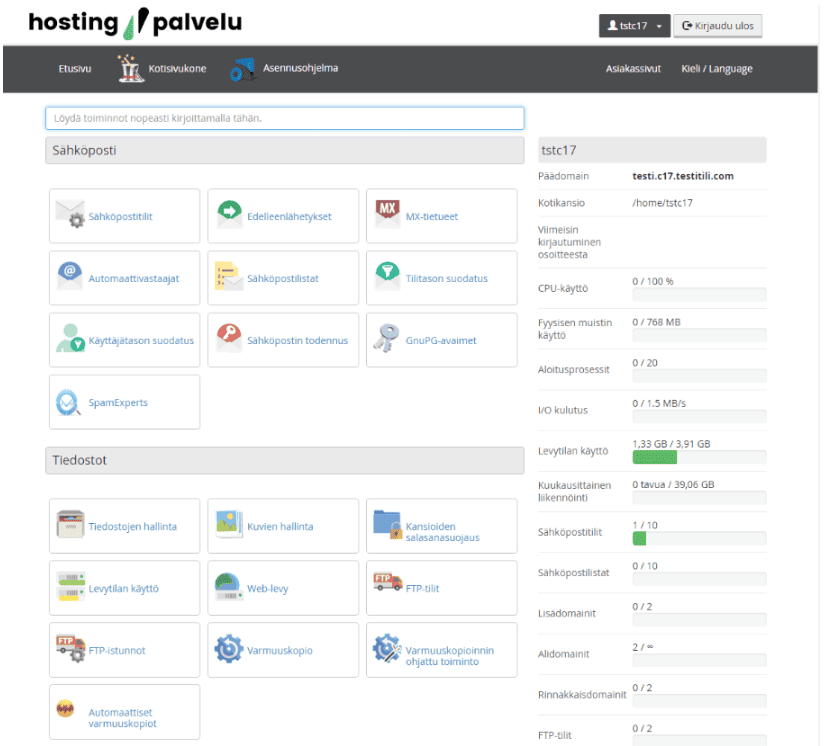This screenshot has height=746, width=825.
Task: Open the Kieli / Language menu
Action: (717, 68)
